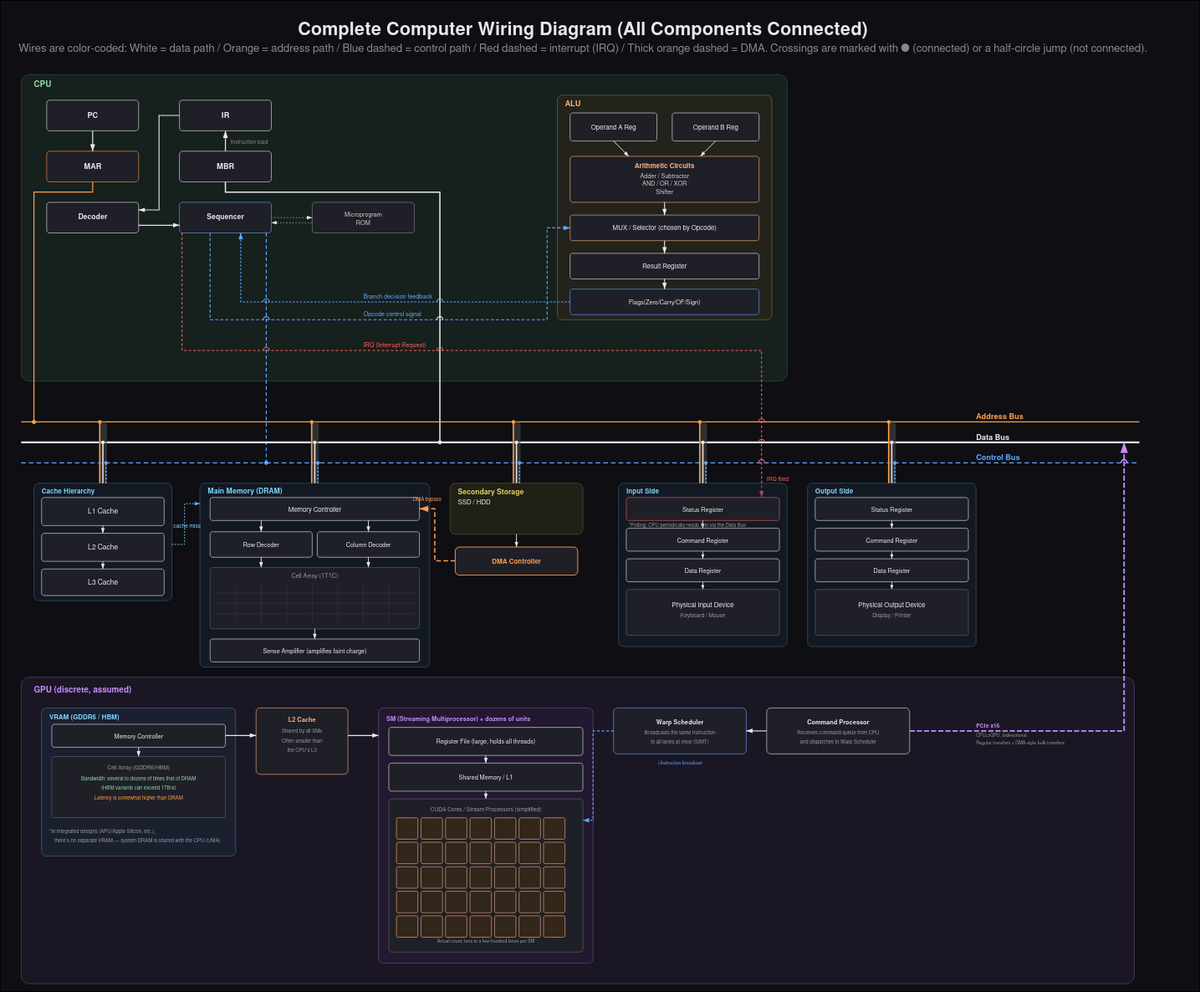Click the 'Cache Hierarchy' heading
Viewport: 1200px width, 992px height.
67,491
